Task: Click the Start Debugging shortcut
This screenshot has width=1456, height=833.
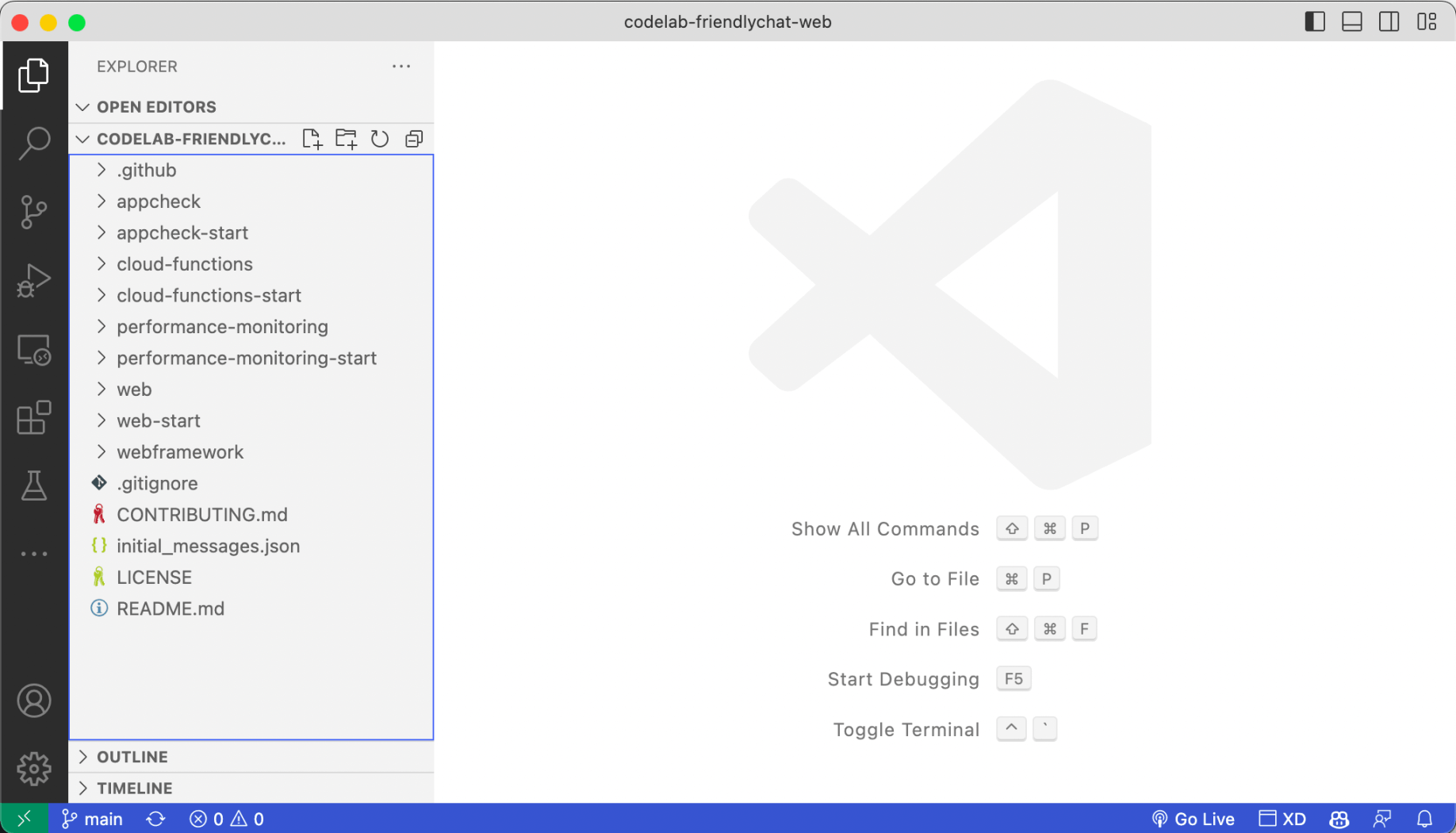Action: (929, 679)
